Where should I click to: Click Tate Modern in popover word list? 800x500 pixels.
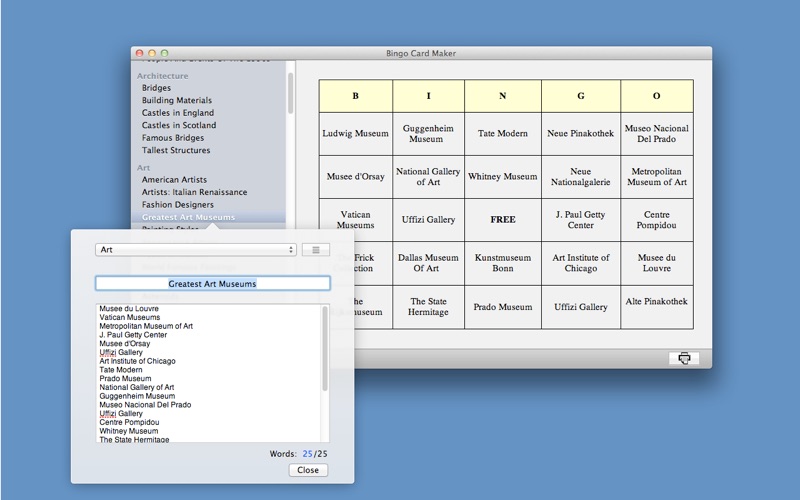pos(121,370)
